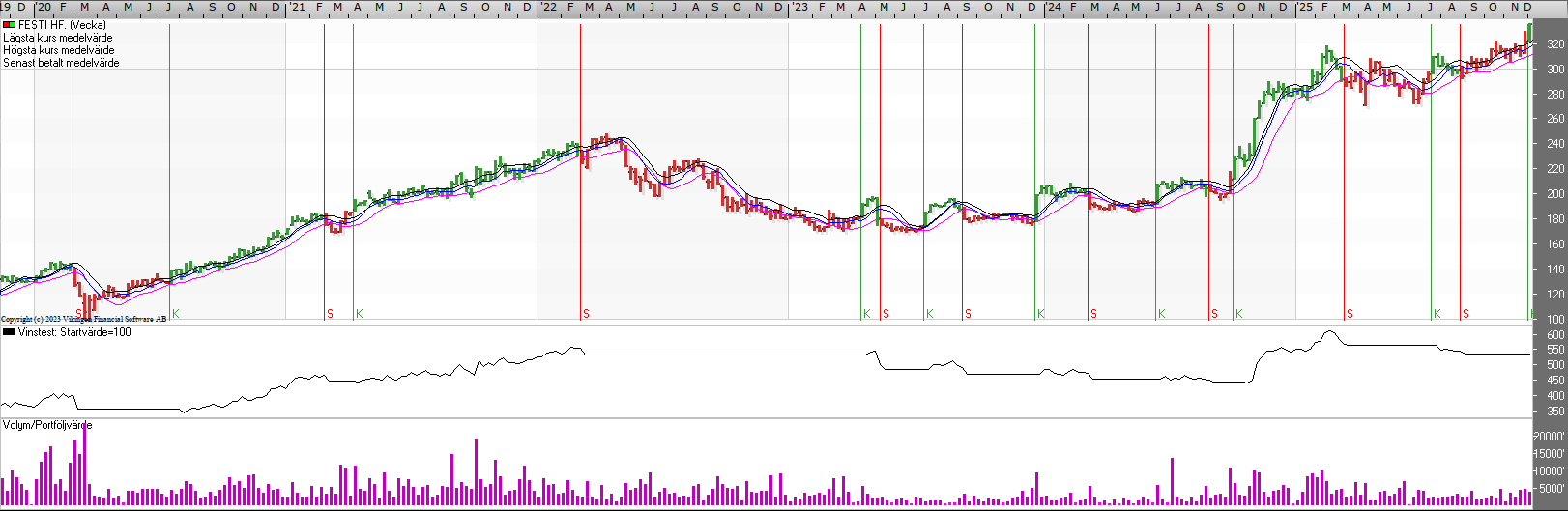
Task: Click the black Vinstest legend swatch
Action: point(9,332)
